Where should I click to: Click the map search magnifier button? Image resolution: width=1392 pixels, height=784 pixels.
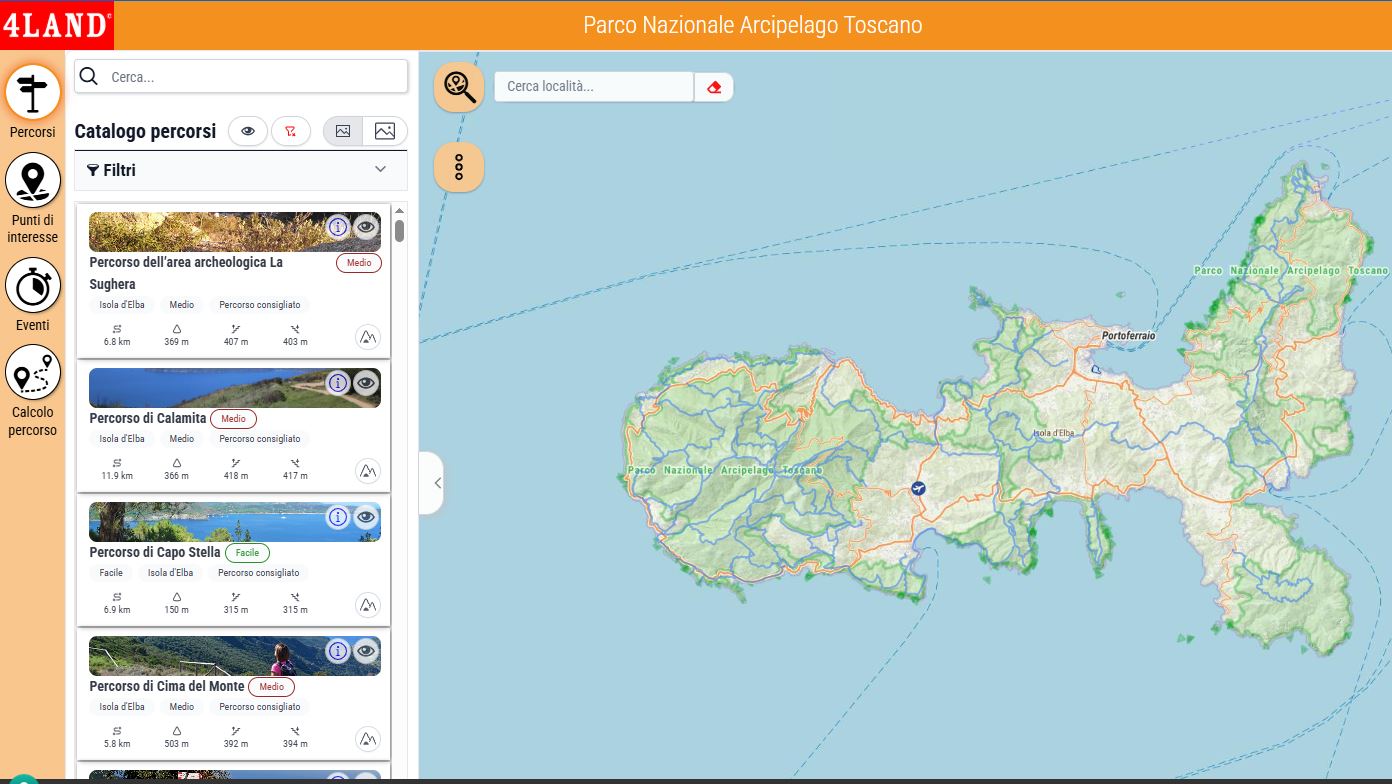tap(459, 86)
